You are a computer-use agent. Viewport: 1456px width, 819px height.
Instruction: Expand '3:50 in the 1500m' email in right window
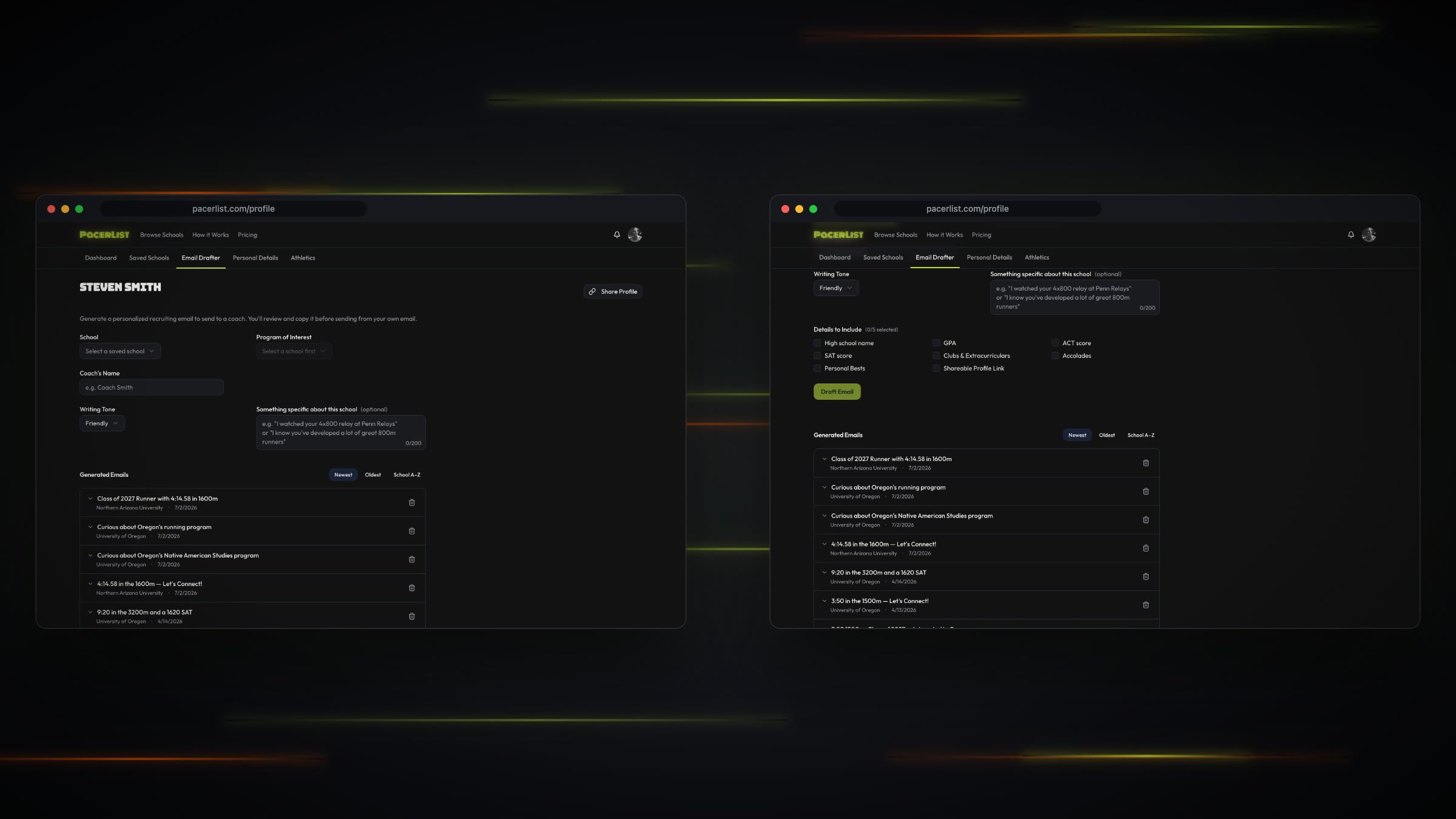824,601
